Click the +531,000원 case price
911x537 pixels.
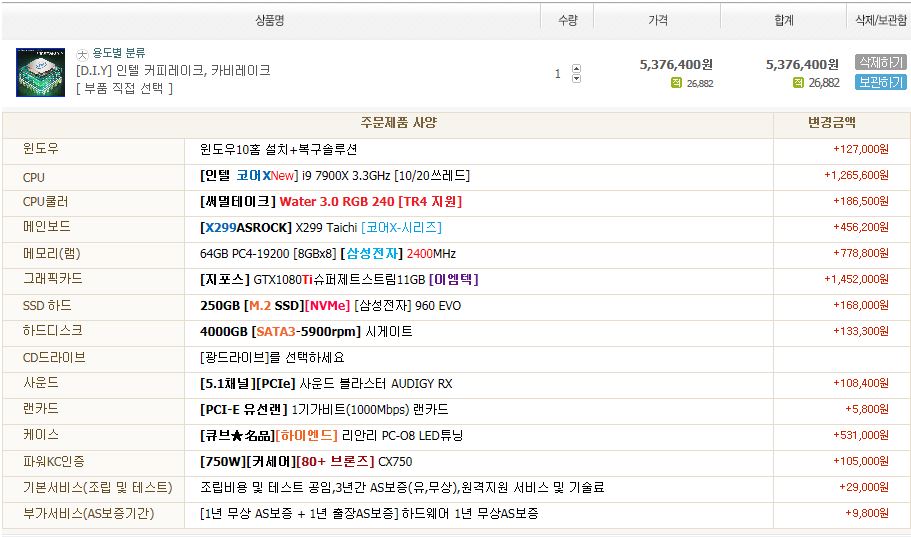point(860,435)
